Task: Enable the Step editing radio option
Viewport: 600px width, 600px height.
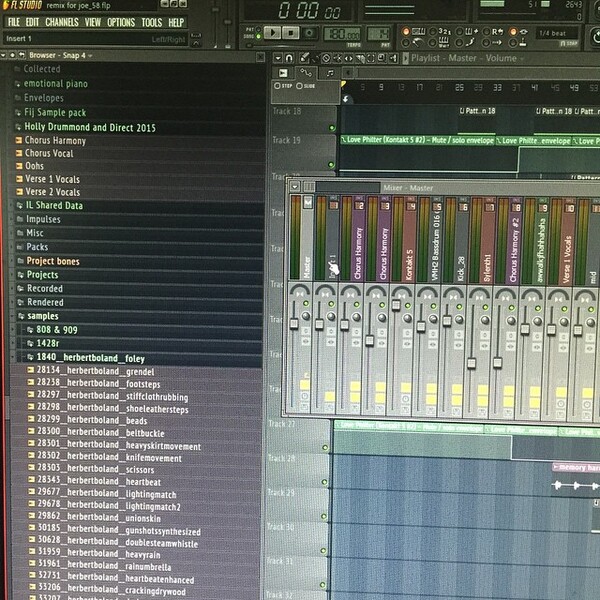Action: [x=277, y=86]
